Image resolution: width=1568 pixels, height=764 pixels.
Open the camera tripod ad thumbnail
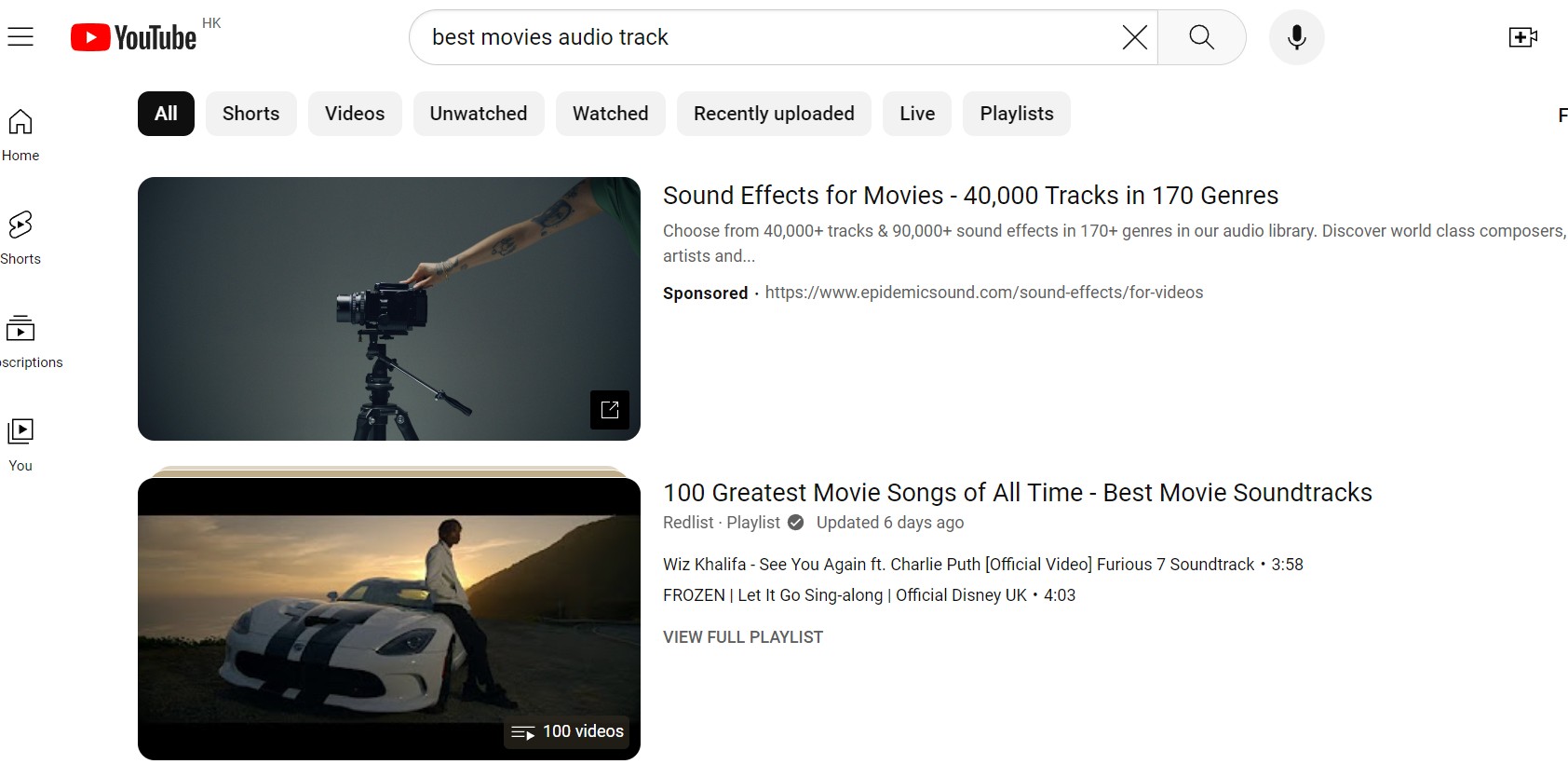[x=389, y=308]
